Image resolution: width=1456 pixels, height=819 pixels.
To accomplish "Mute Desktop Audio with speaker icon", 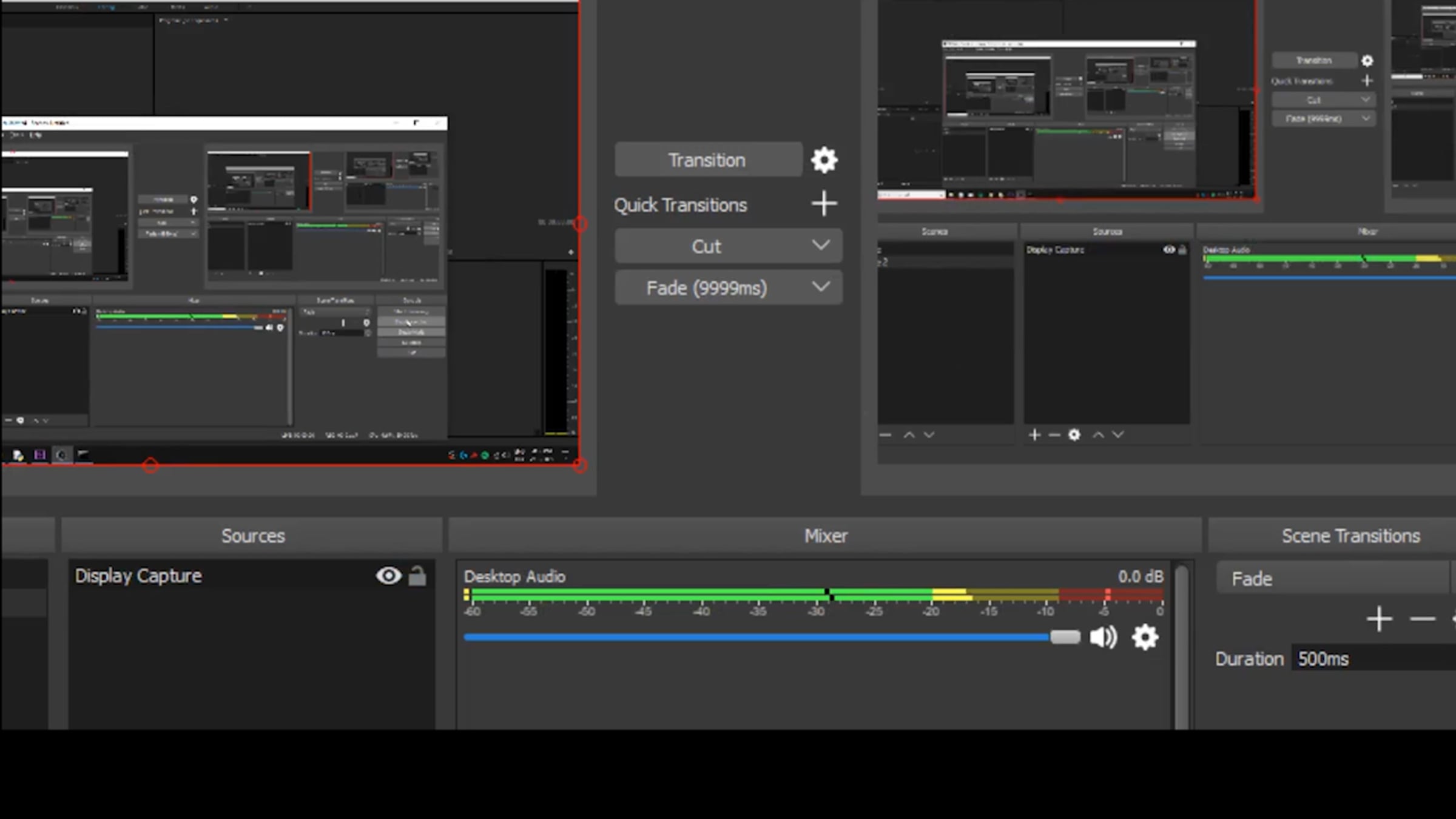I will coord(1103,637).
